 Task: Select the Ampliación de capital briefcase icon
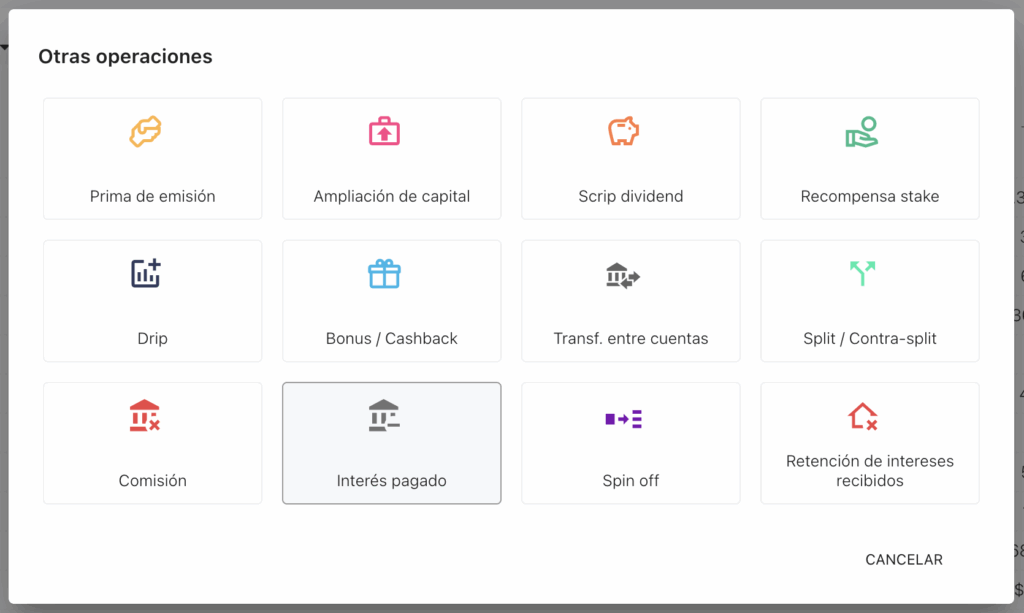384,132
